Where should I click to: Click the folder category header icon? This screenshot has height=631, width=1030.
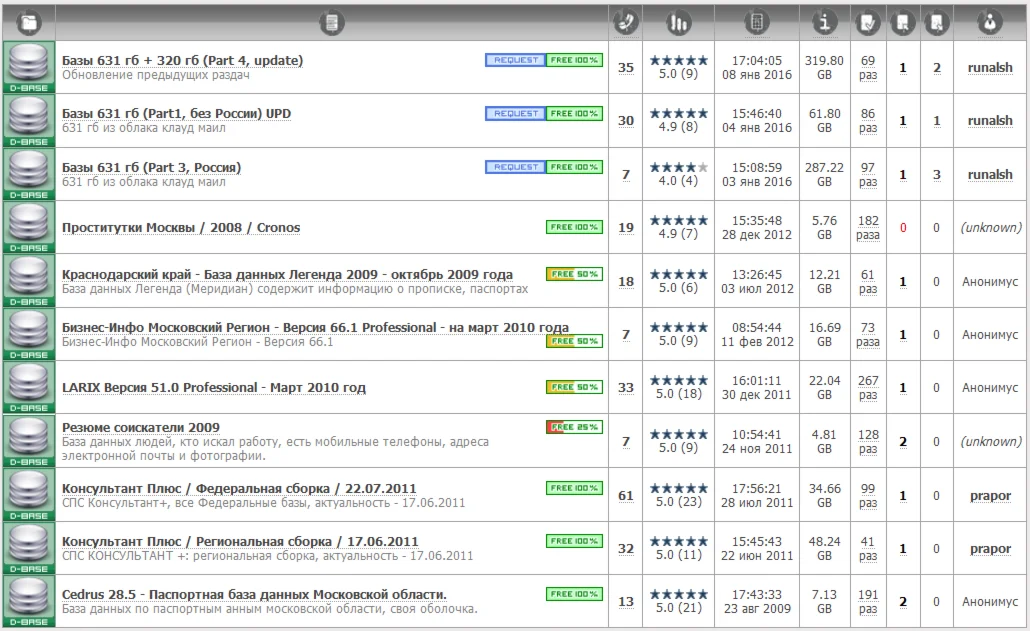pos(29,23)
